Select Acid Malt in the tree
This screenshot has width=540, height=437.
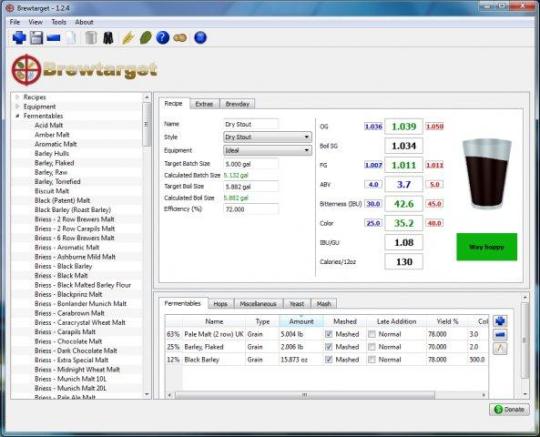click(x=49, y=125)
